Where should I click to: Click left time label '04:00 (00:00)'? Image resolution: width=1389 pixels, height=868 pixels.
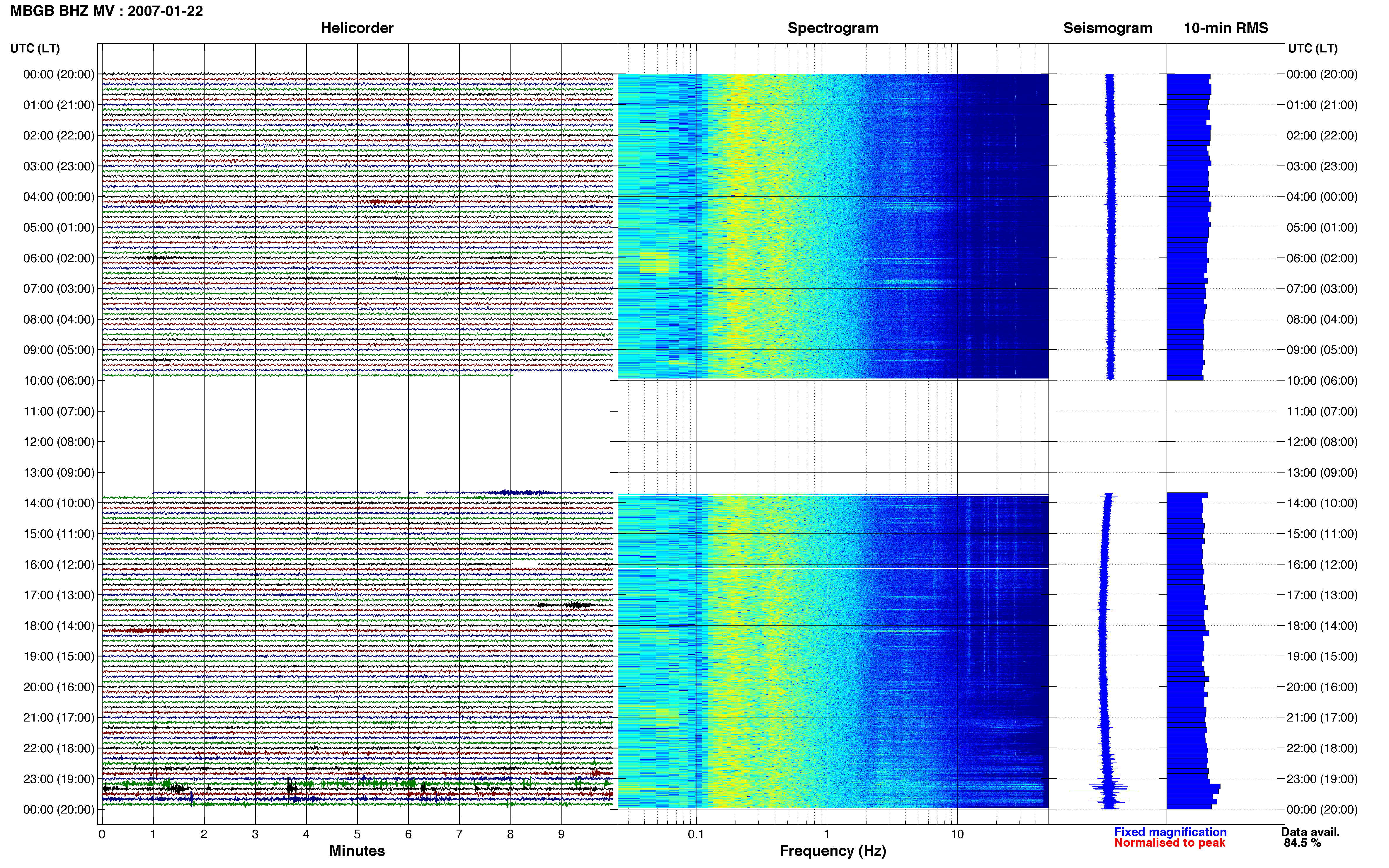[x=59, y=197]
